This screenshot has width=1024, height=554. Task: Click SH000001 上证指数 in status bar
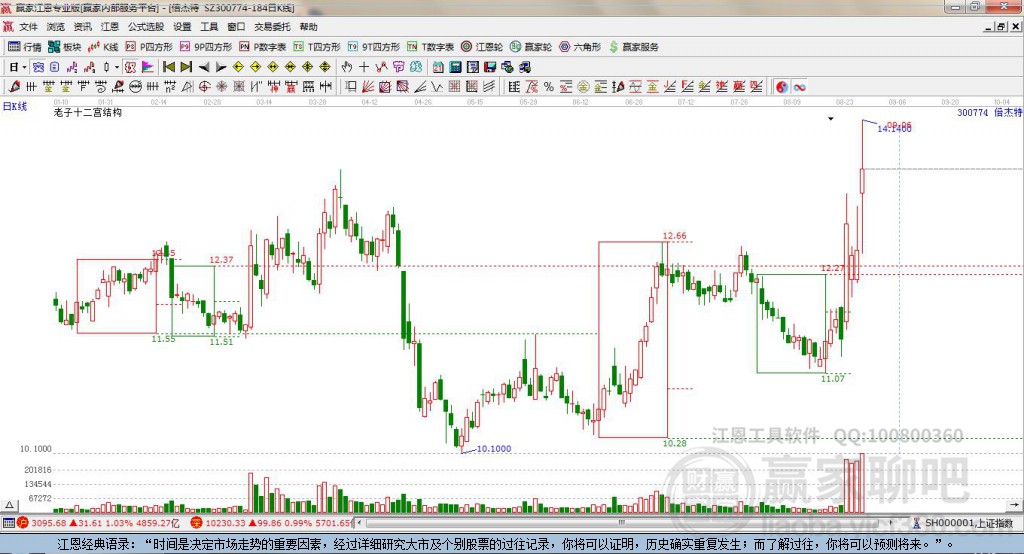coord(968,523)
